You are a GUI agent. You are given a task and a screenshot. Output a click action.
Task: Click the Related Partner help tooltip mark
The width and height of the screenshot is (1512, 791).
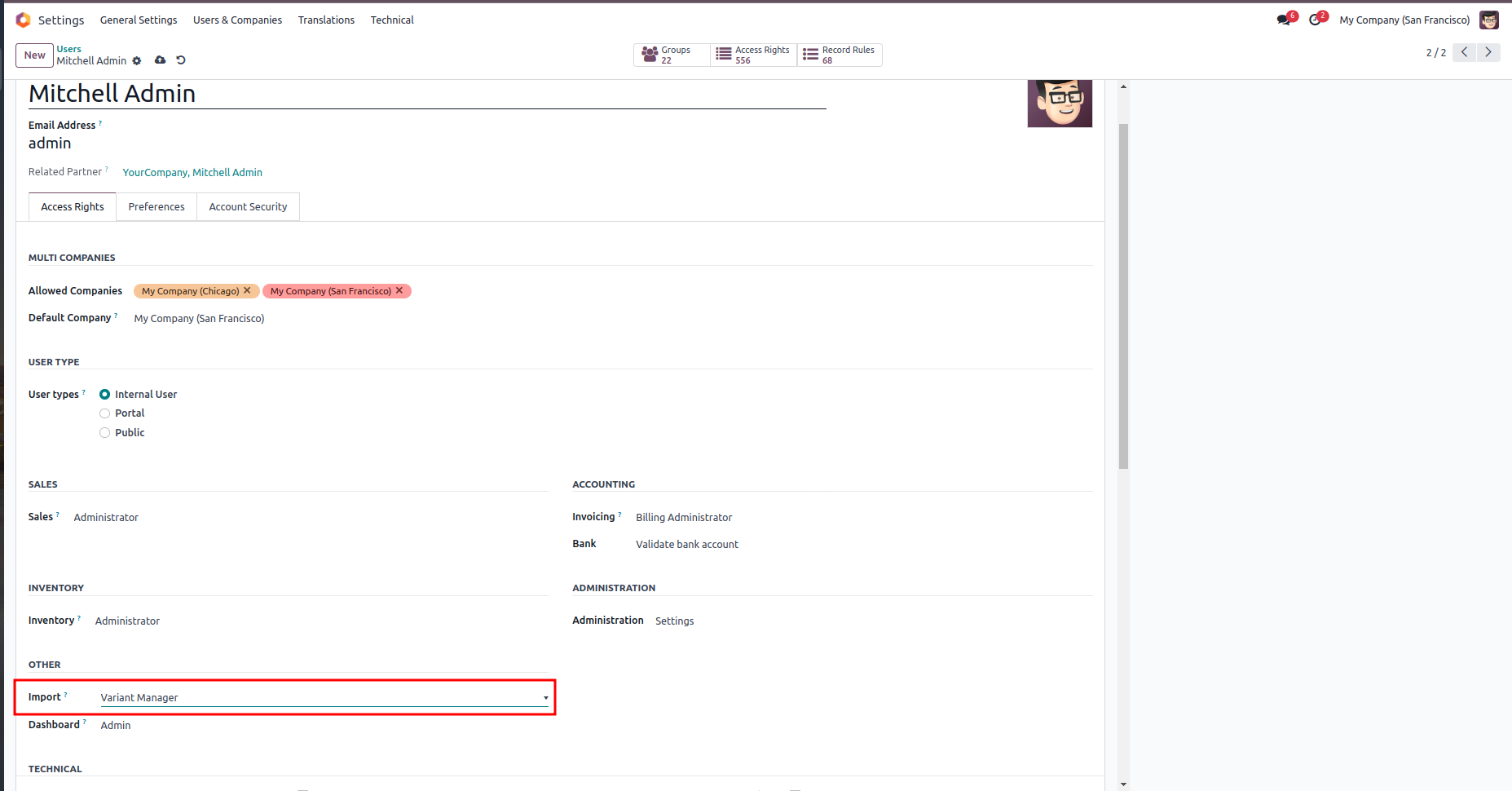[x=106, y=170]
